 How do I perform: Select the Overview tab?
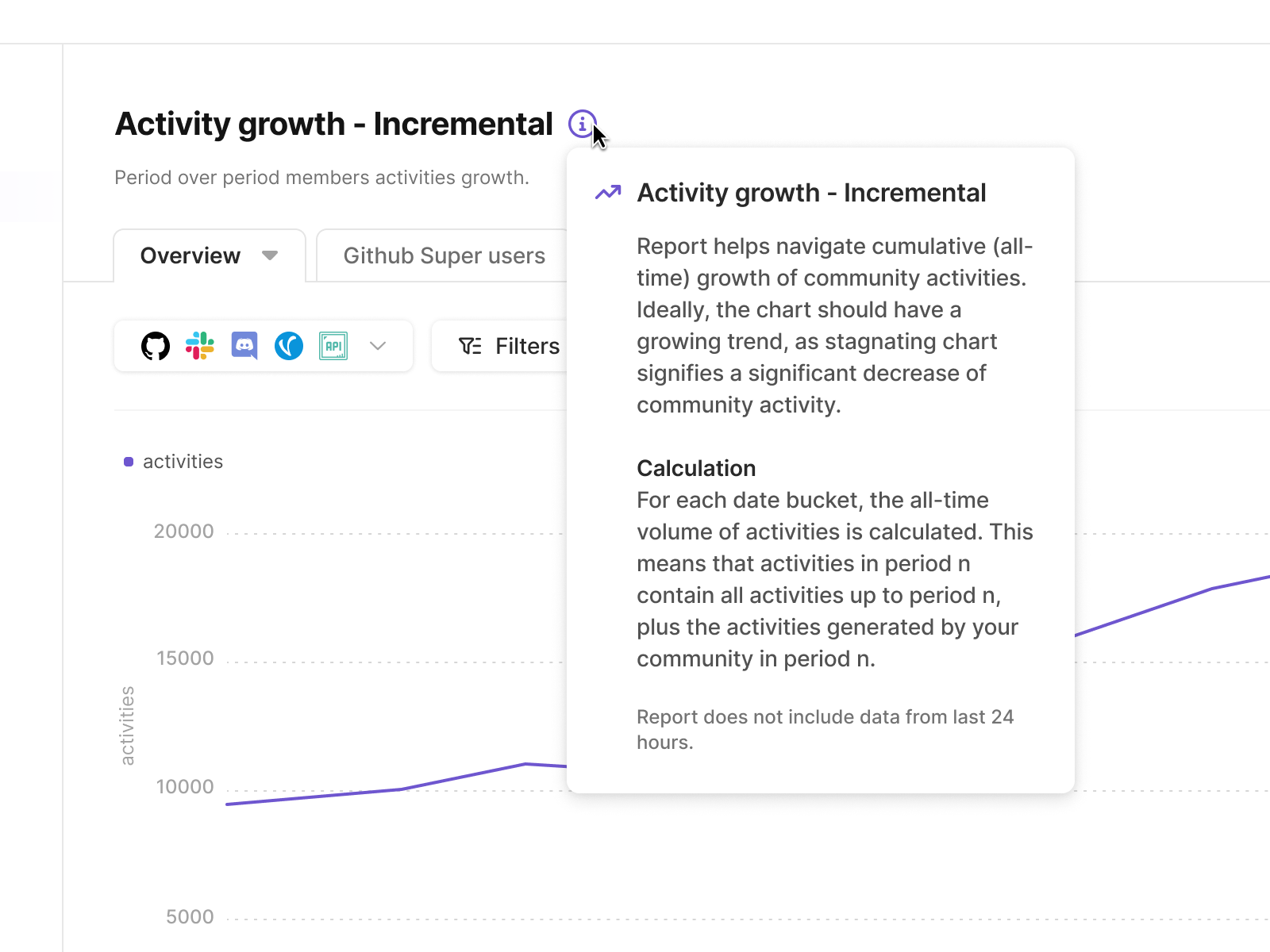(x=190, y=255)
